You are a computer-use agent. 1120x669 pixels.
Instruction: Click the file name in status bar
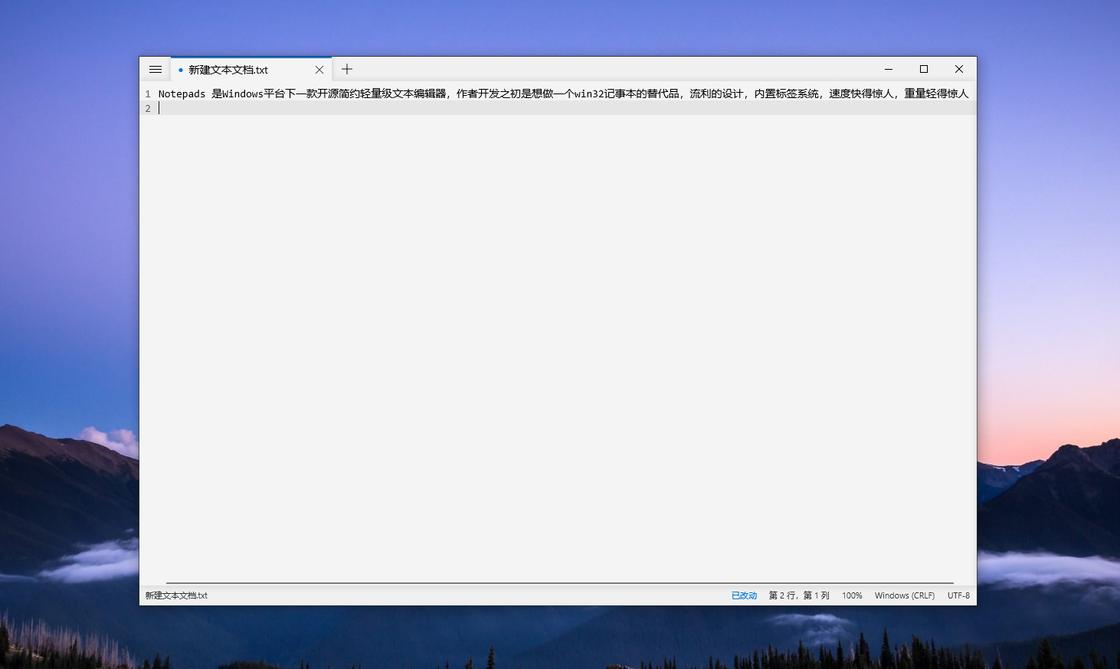pyautogui.click(x=176, y=595)
